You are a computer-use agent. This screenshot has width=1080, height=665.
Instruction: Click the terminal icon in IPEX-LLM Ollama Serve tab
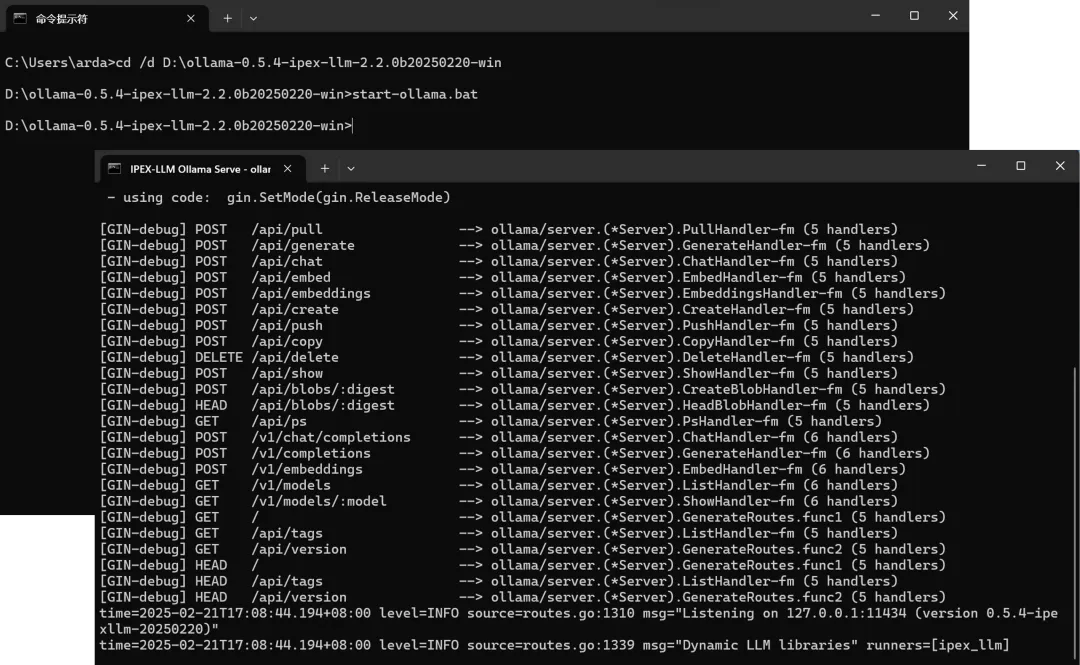[x=115, y=168]
